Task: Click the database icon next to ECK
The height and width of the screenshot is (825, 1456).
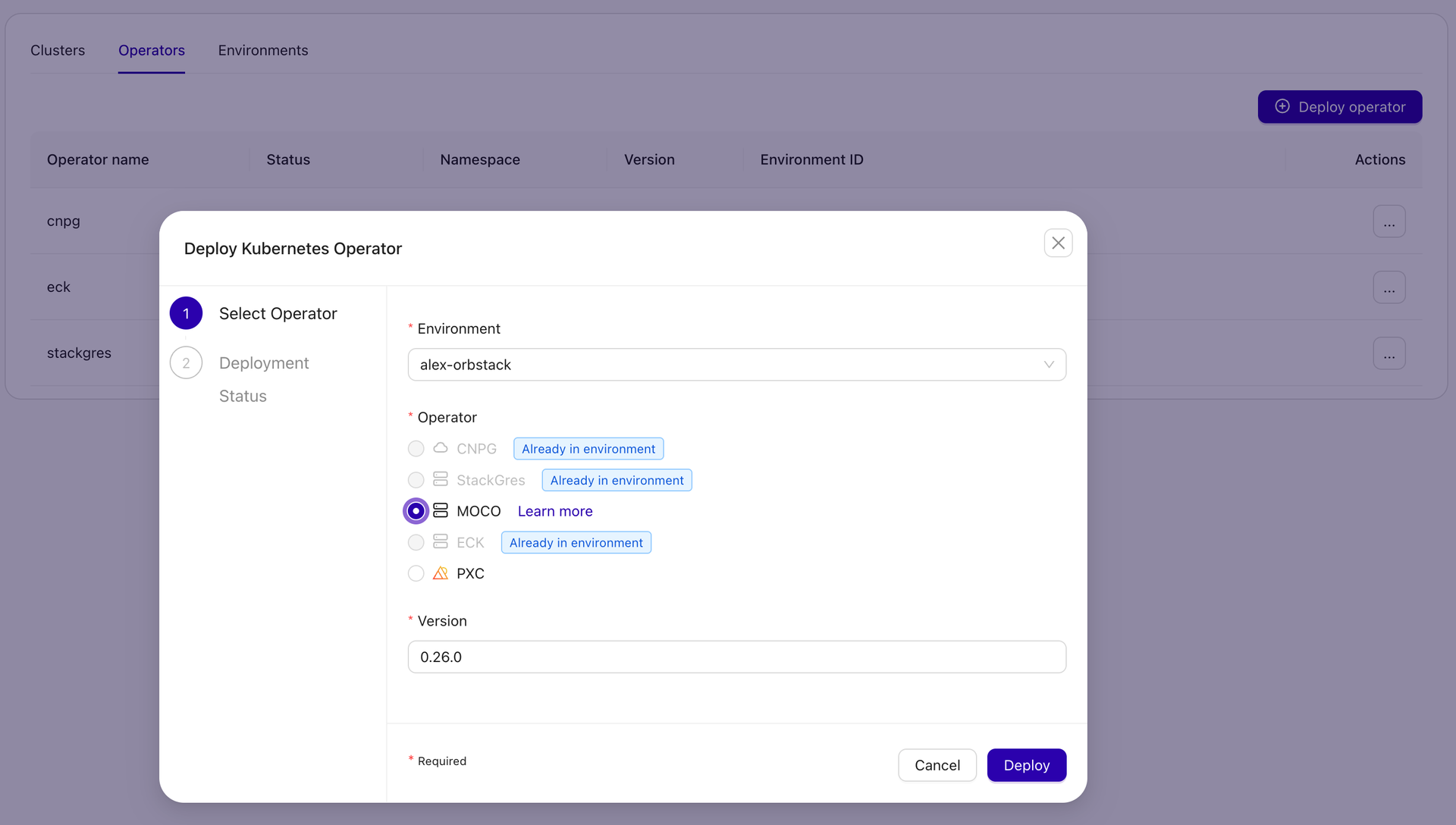Action: point(441,542)
